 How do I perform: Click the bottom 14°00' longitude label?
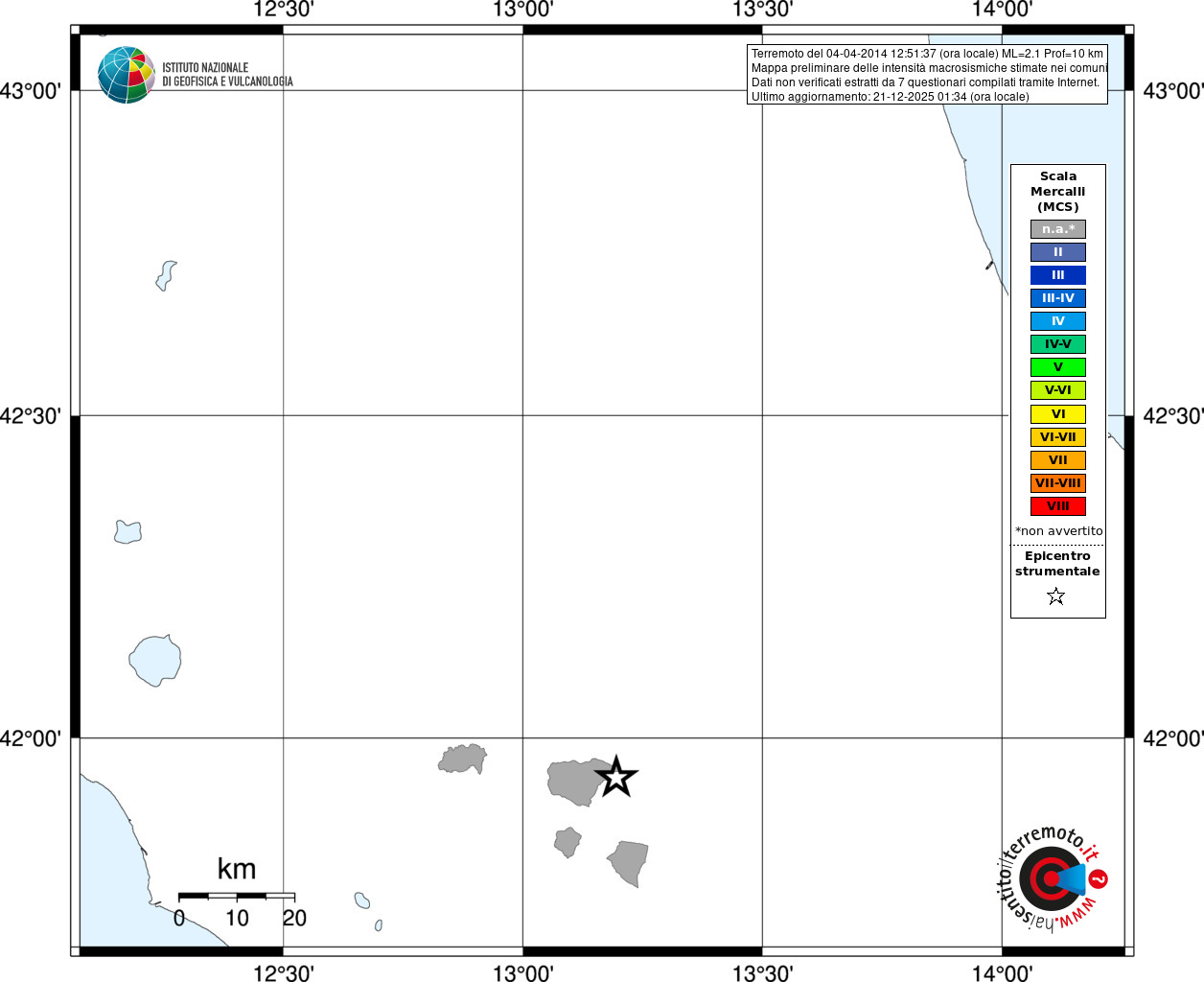(x=1002, y=972)
